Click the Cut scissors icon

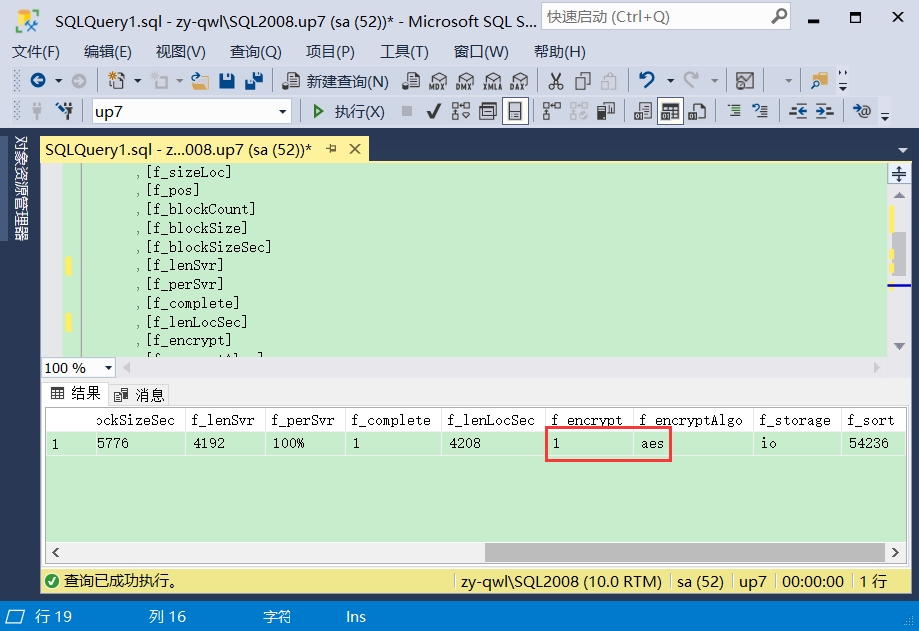(x=556, y=81)
